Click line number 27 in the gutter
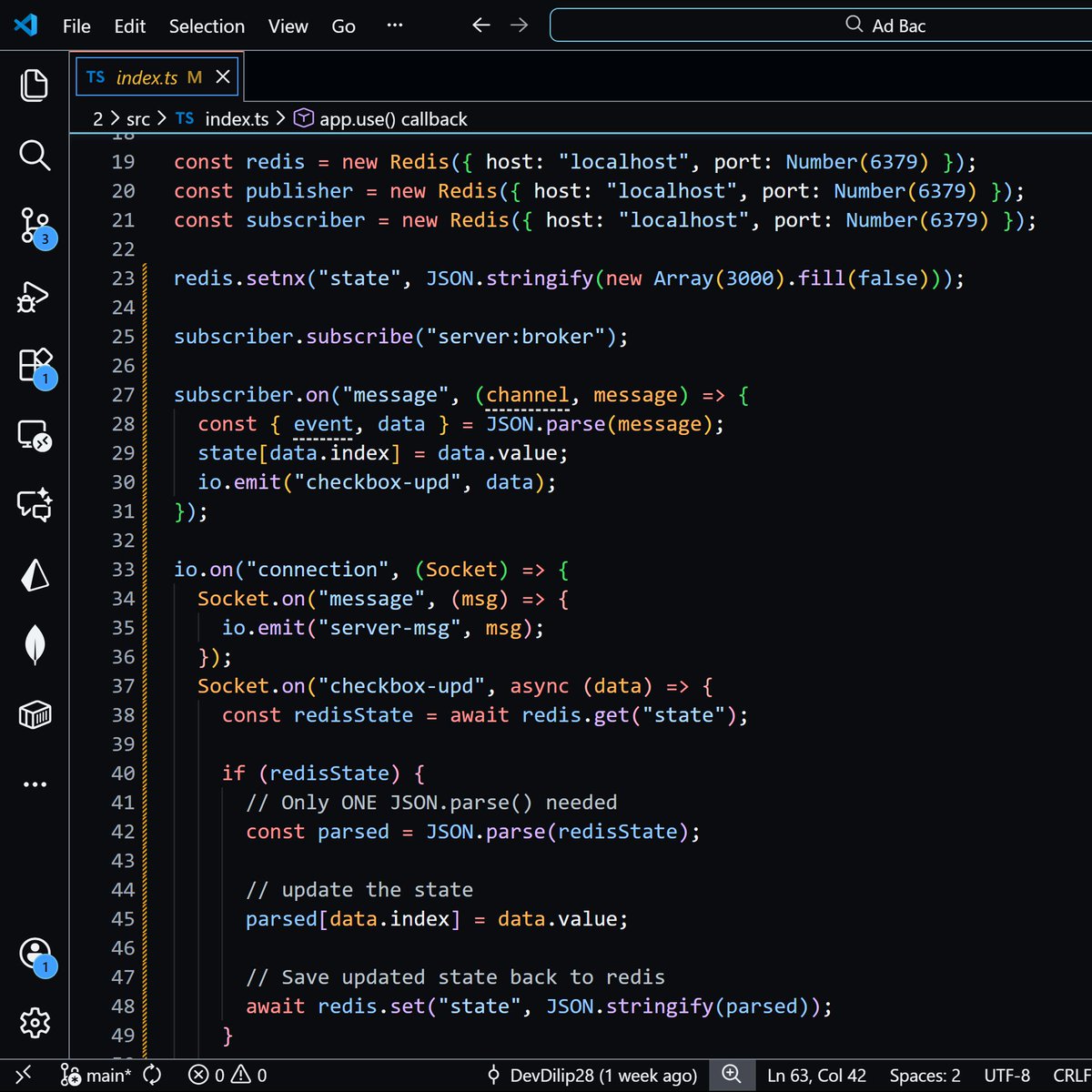The image size is (1092, 1092). [123, 395]
